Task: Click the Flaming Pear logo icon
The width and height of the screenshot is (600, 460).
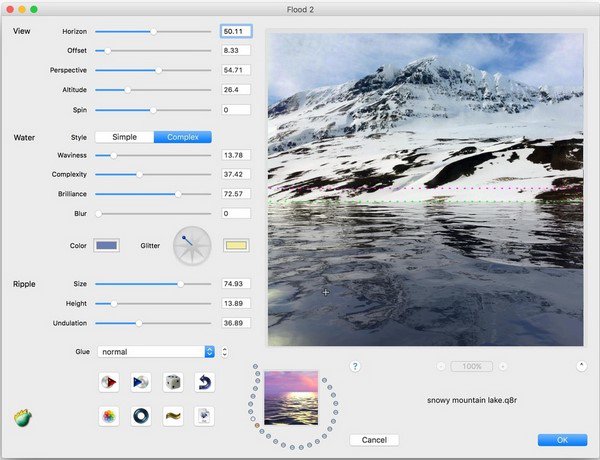Action: [22, 418]
